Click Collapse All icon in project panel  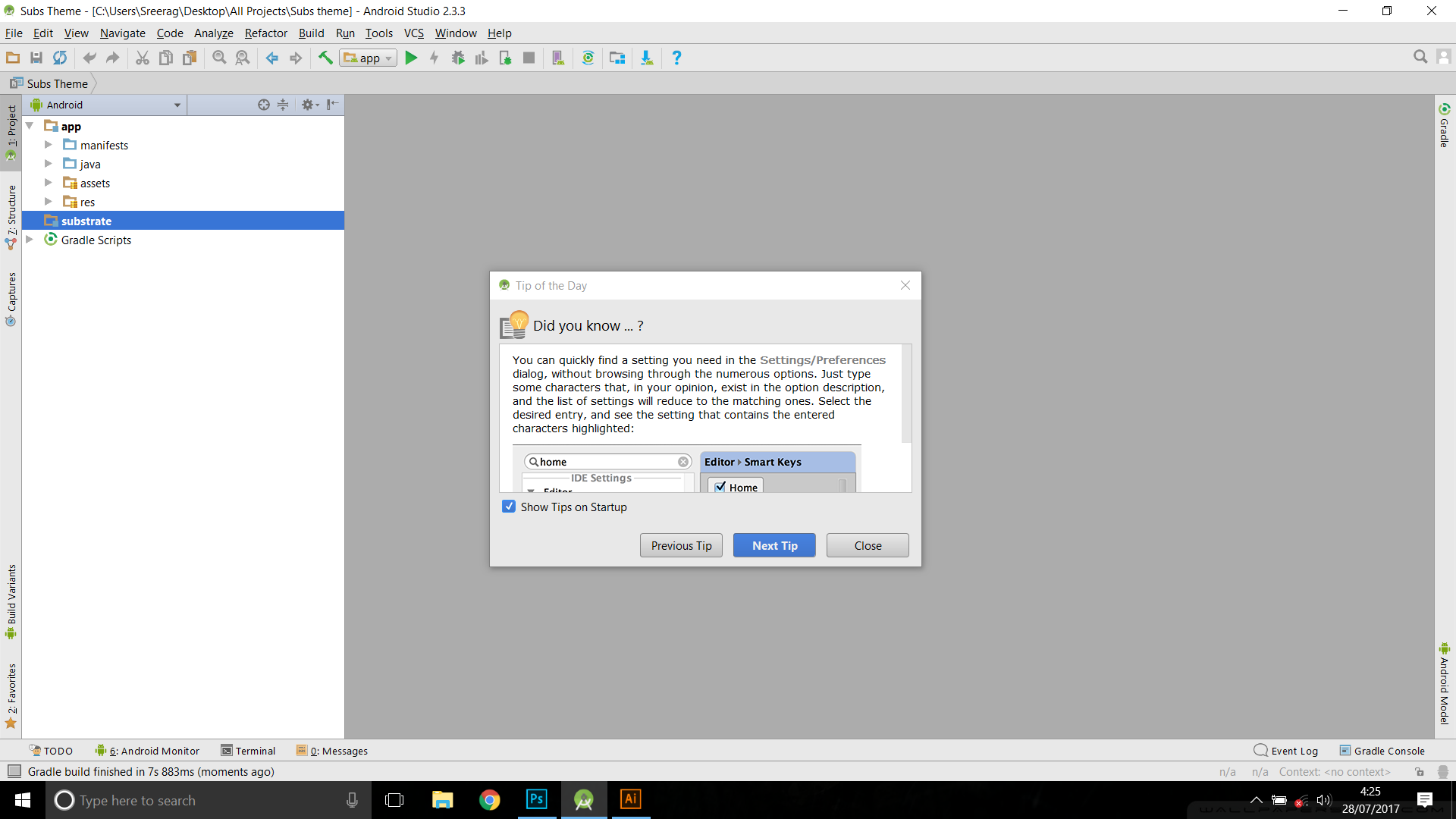[x=283, y=105]
